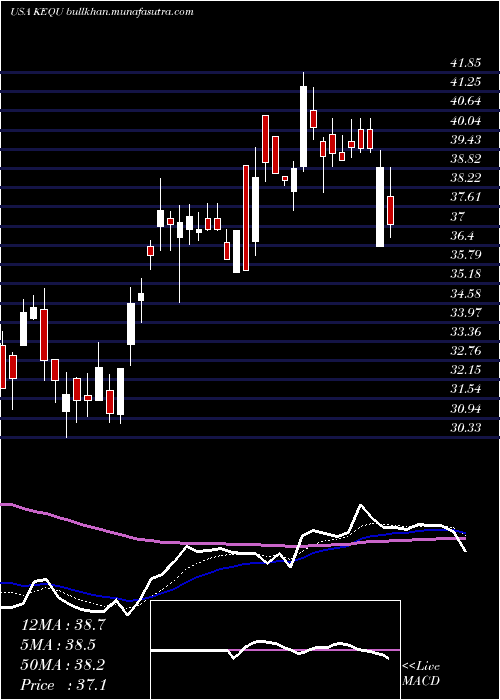Select the last red candlestick on chart
Image resolution: width=500 pixels, height=700 pixels.
pos(391,210)
